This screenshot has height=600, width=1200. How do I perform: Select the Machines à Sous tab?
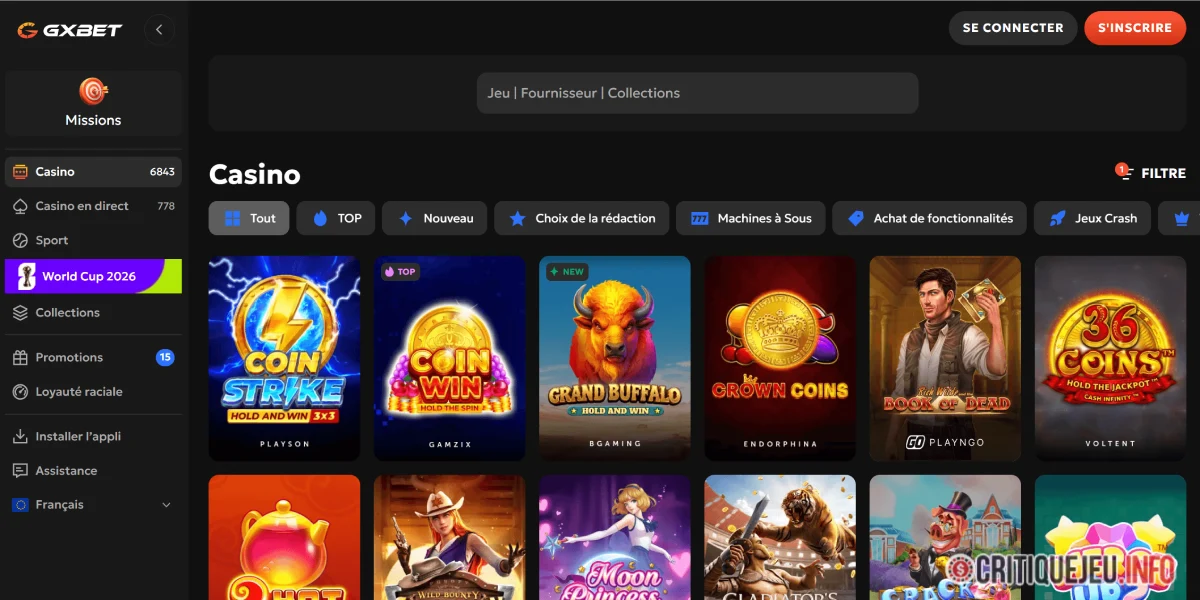pos(751,218)
